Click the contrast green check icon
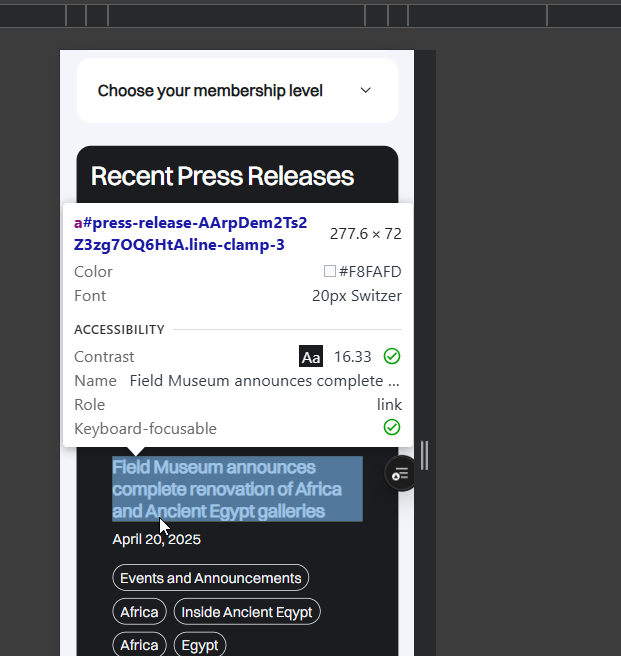Viewport: 621px width, 656px height. pyautogui.click(x=392, y=356)
